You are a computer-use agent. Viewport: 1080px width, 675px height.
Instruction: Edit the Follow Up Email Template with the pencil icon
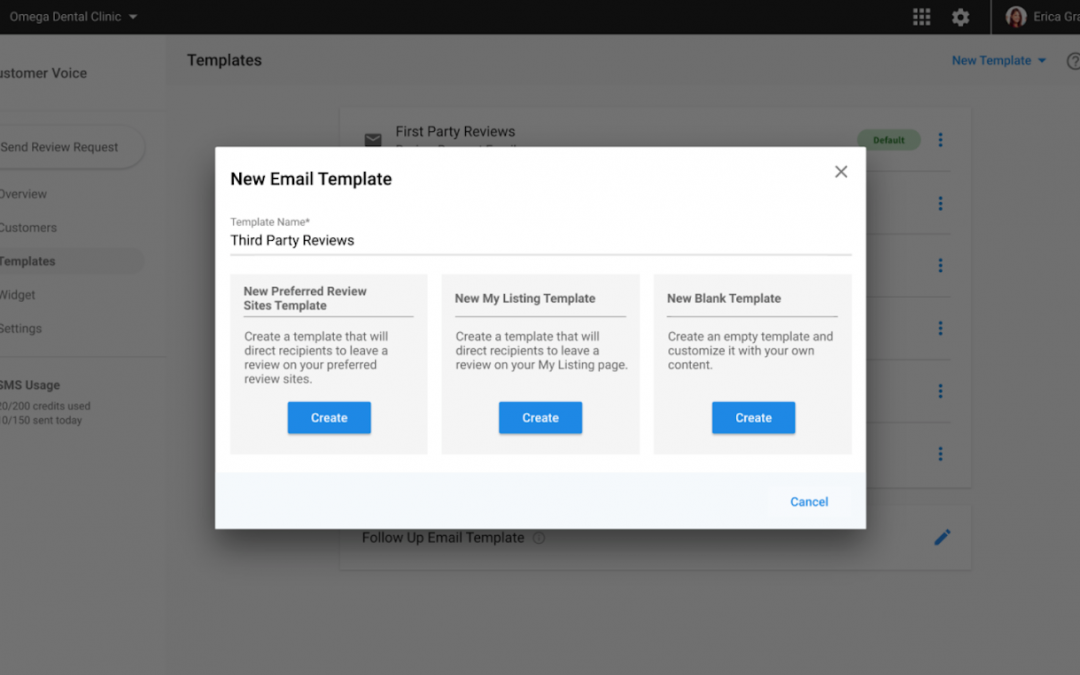942,537
